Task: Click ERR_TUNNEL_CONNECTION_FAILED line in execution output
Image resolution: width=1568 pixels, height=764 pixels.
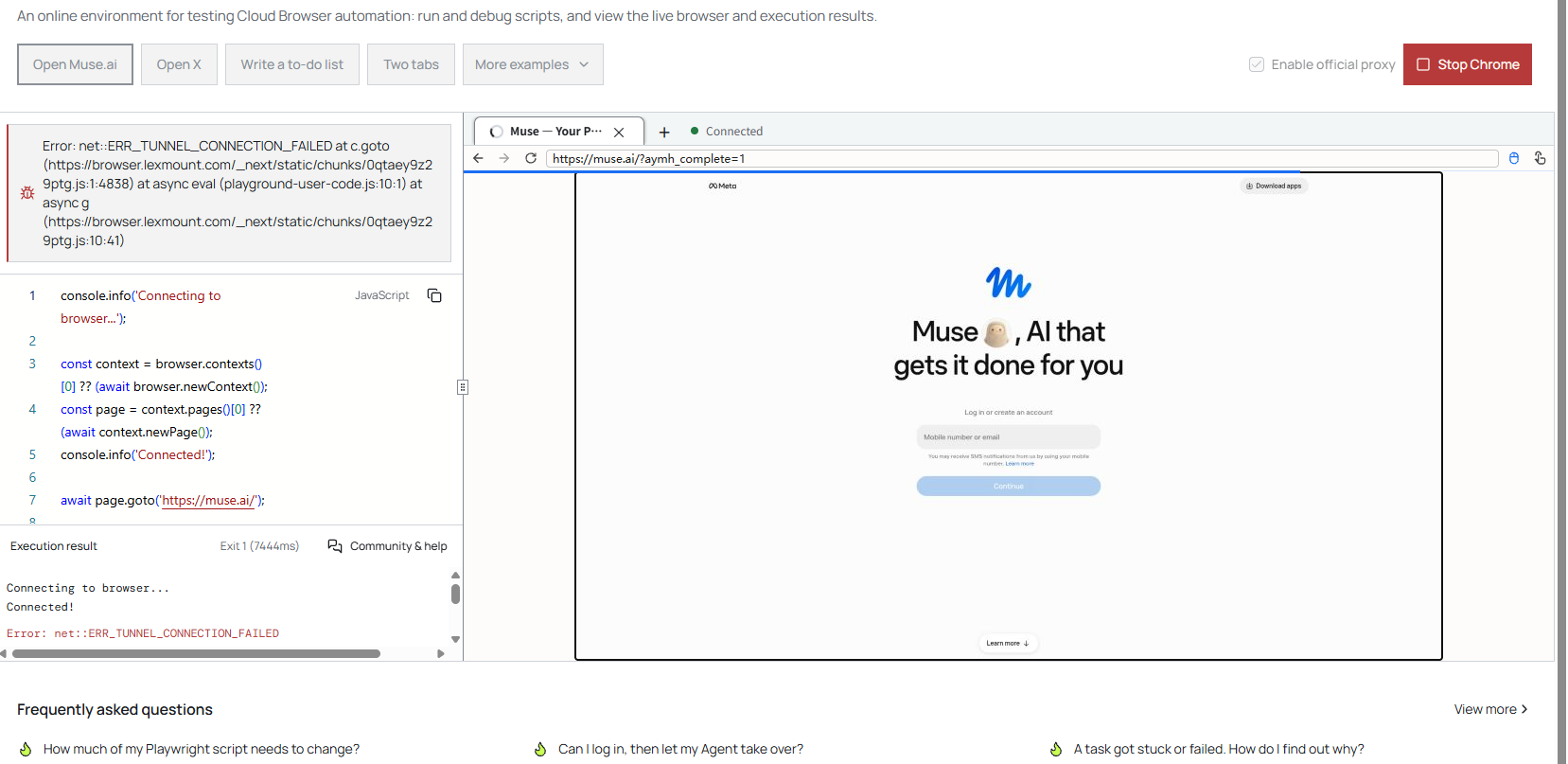Action: point(143,633)
